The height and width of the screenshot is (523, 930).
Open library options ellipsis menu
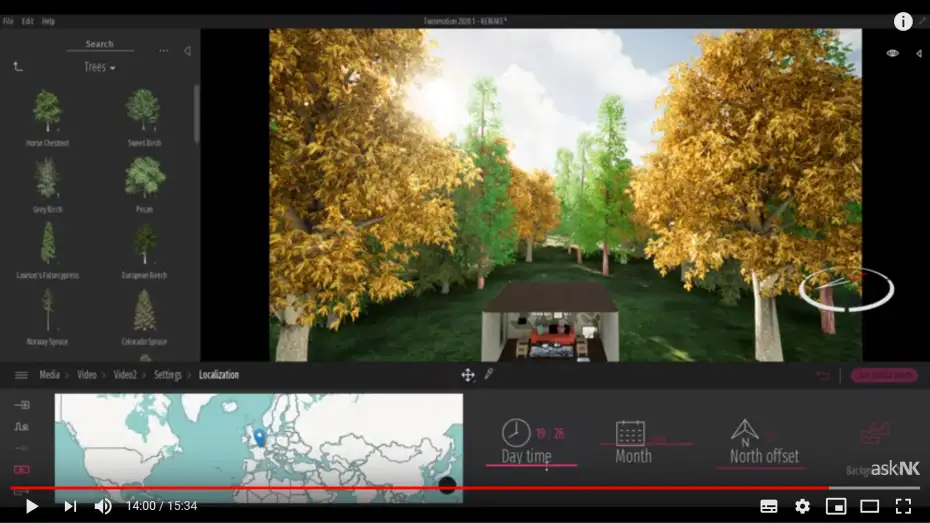164,51
